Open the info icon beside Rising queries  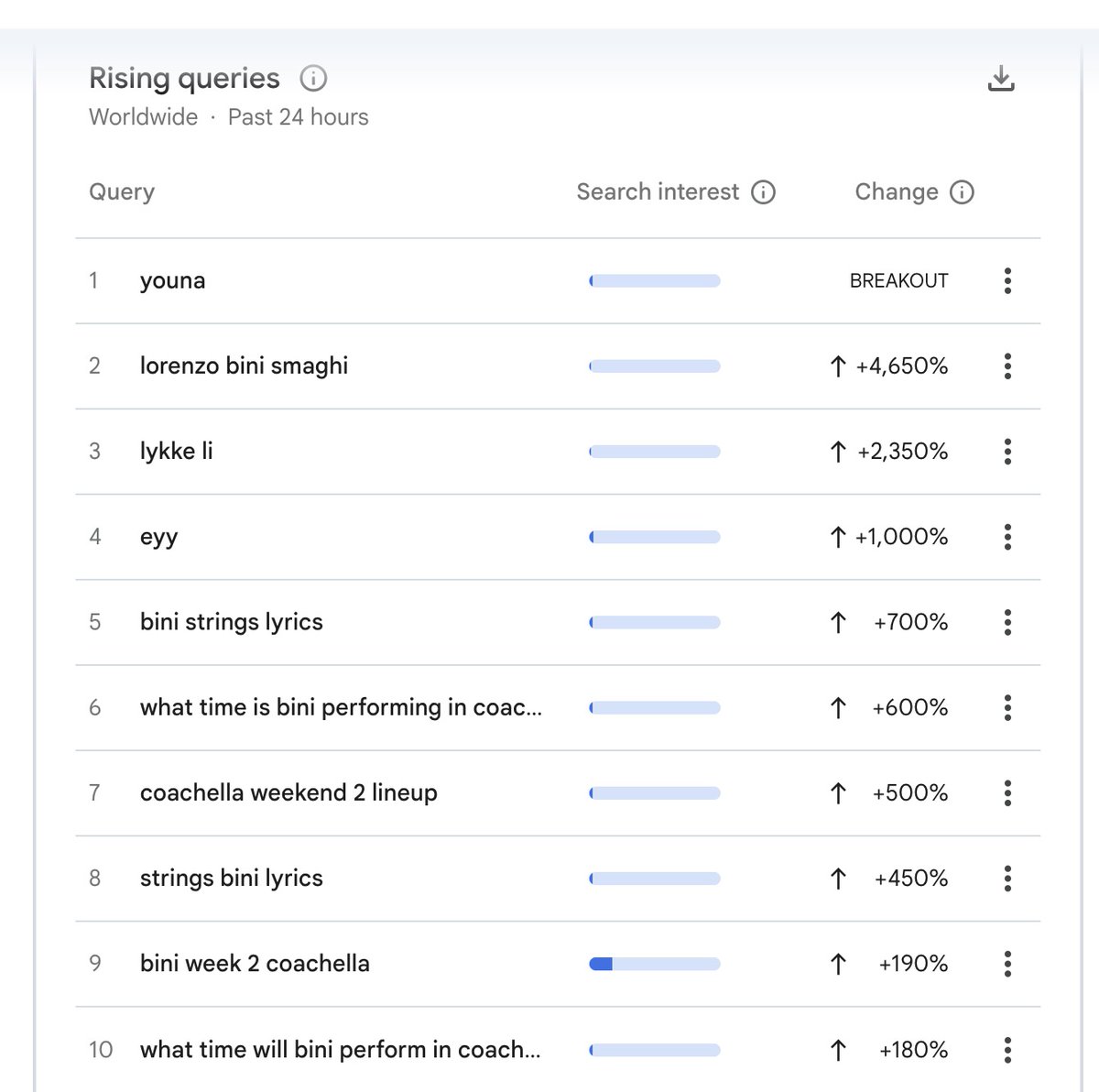coord(313,79)
